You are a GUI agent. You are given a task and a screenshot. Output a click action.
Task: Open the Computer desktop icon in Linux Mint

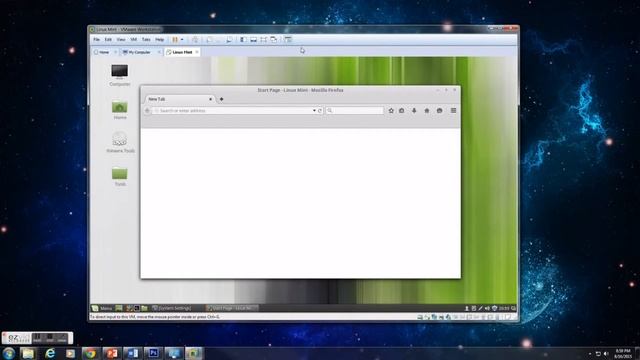[x=120, y=75]
